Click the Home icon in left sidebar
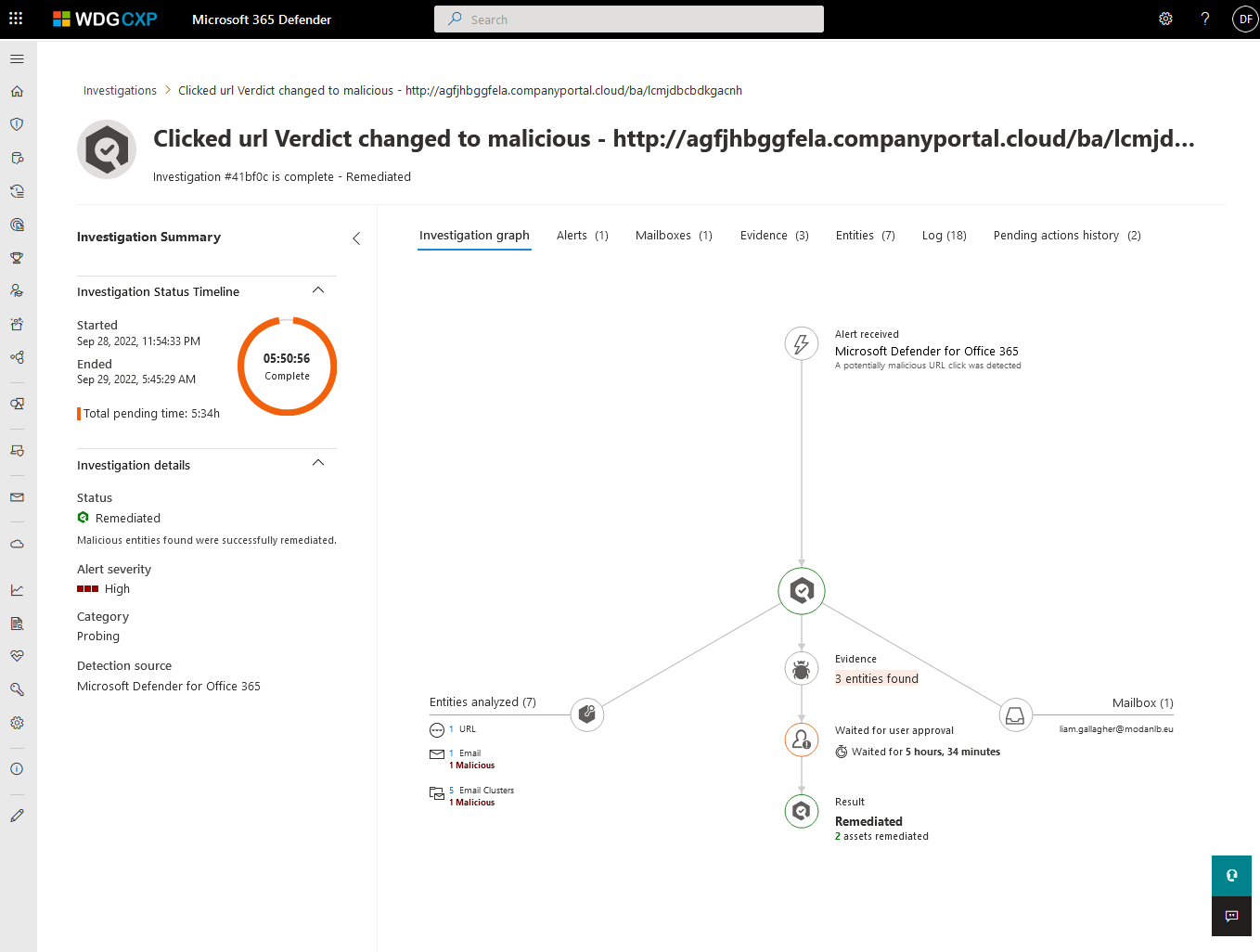Image resolution: width=1260 pixels, height=952 pixels. point(17,91)
